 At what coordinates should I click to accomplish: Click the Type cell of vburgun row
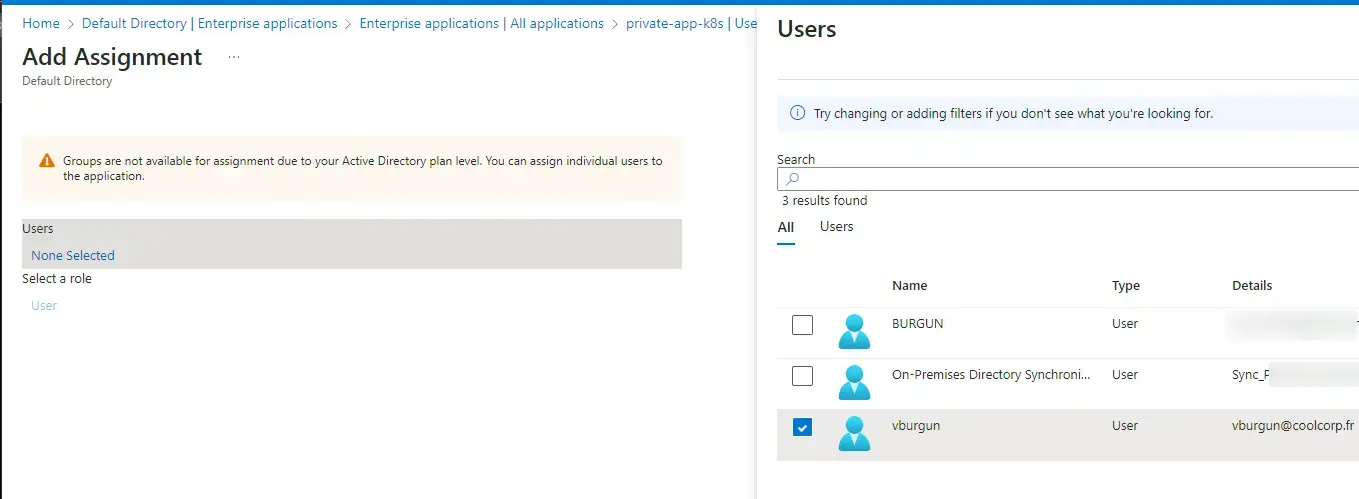coord(1125,426)
